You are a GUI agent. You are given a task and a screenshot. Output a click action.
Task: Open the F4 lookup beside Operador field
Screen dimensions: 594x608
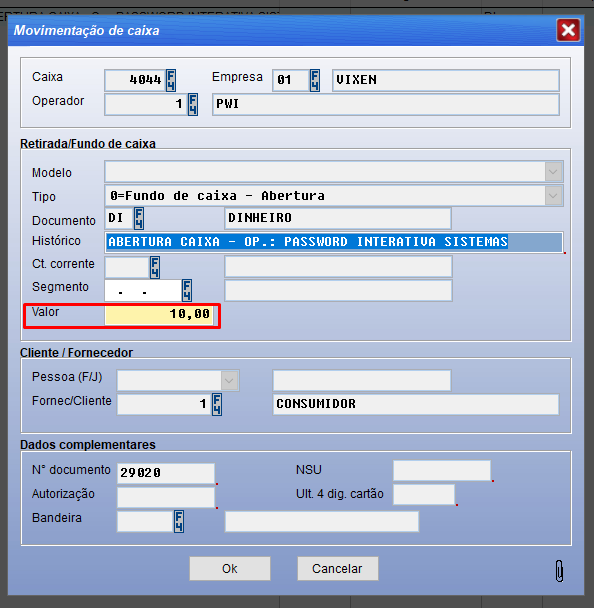[193, 104]
